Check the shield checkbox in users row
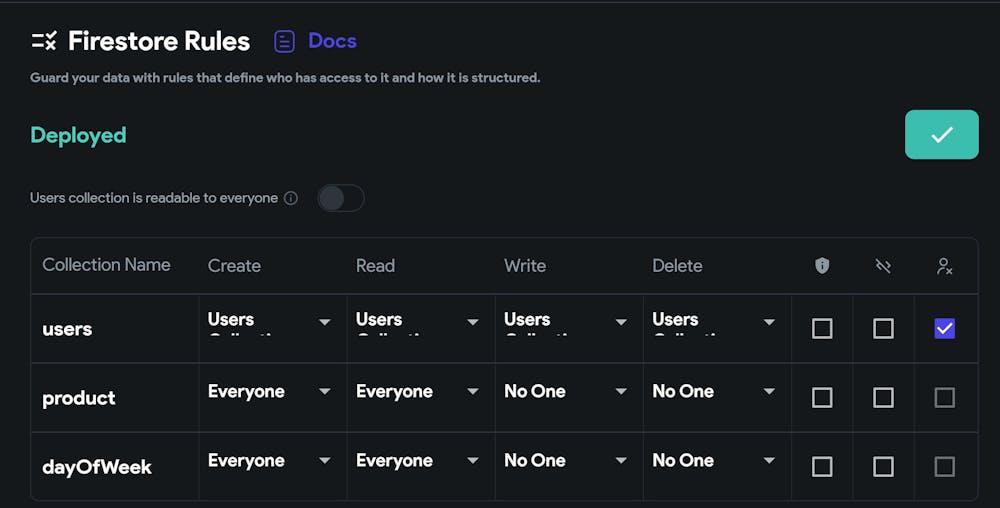1000x508 pixels. pos(822,329)
